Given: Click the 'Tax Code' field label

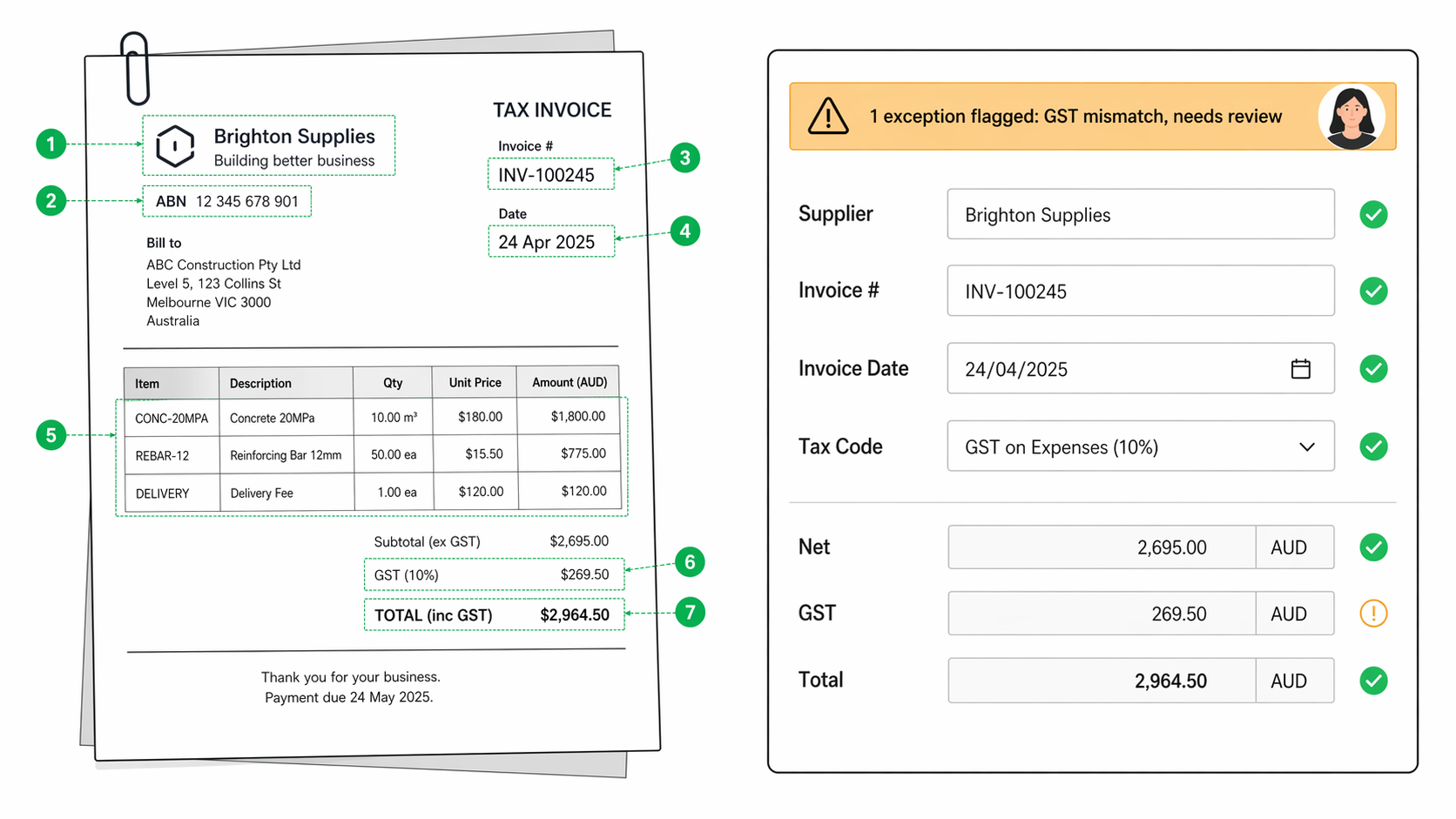Looking at the screenshot, I should [x=840, y=446].
